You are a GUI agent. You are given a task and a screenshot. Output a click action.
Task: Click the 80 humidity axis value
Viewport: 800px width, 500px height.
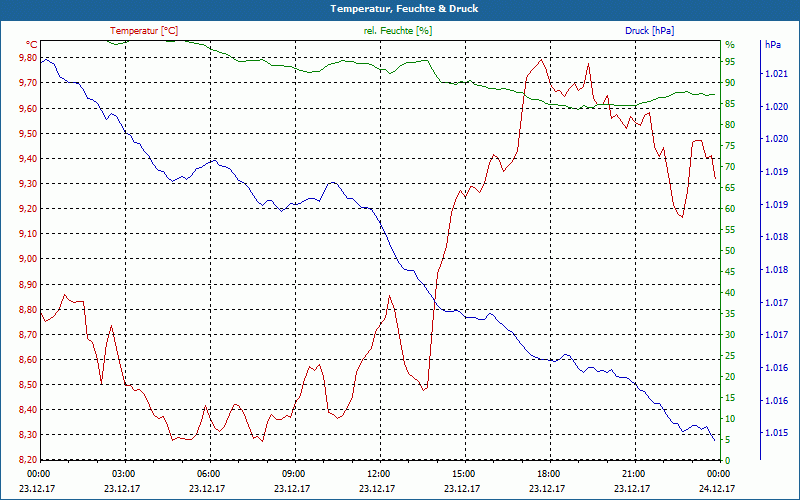[x=730, y=124]
